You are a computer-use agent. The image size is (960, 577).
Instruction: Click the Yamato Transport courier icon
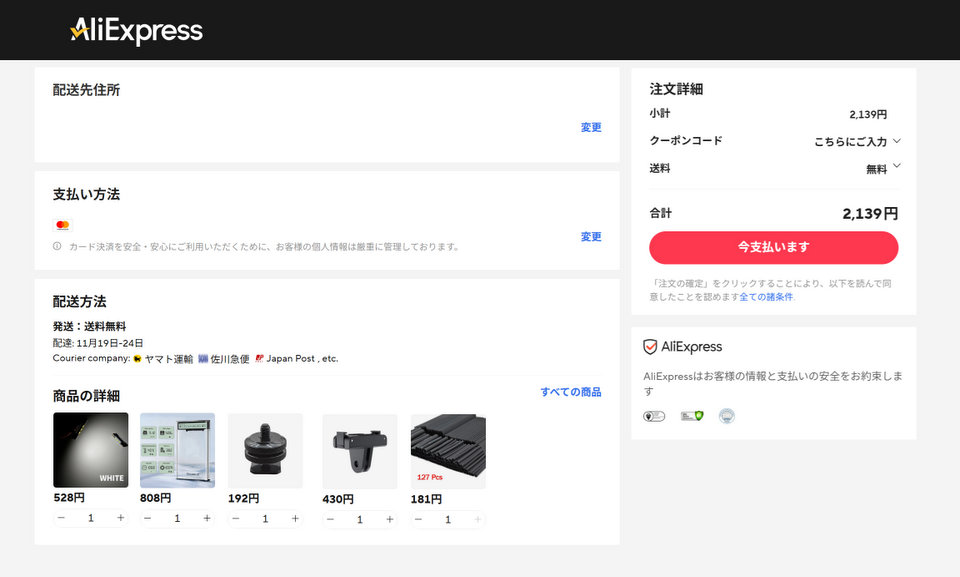pyautogui.click(x=137, y=358)
